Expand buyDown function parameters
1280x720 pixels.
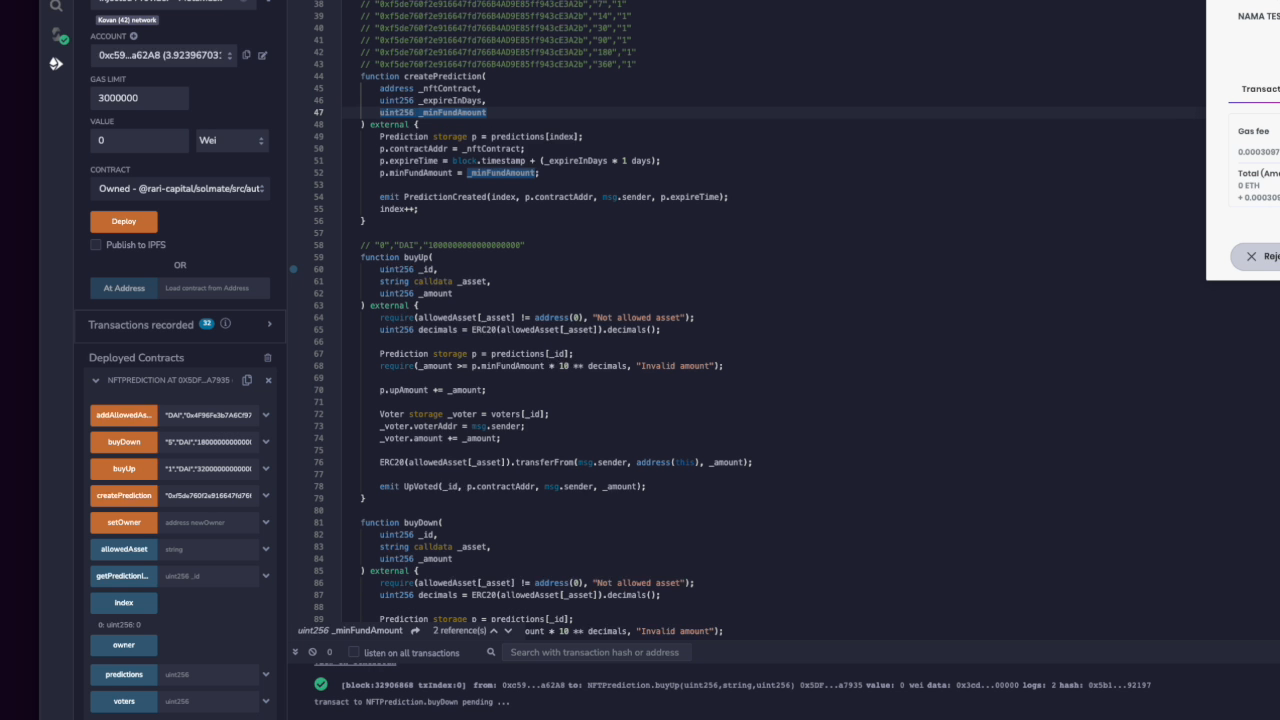[266, 442]
